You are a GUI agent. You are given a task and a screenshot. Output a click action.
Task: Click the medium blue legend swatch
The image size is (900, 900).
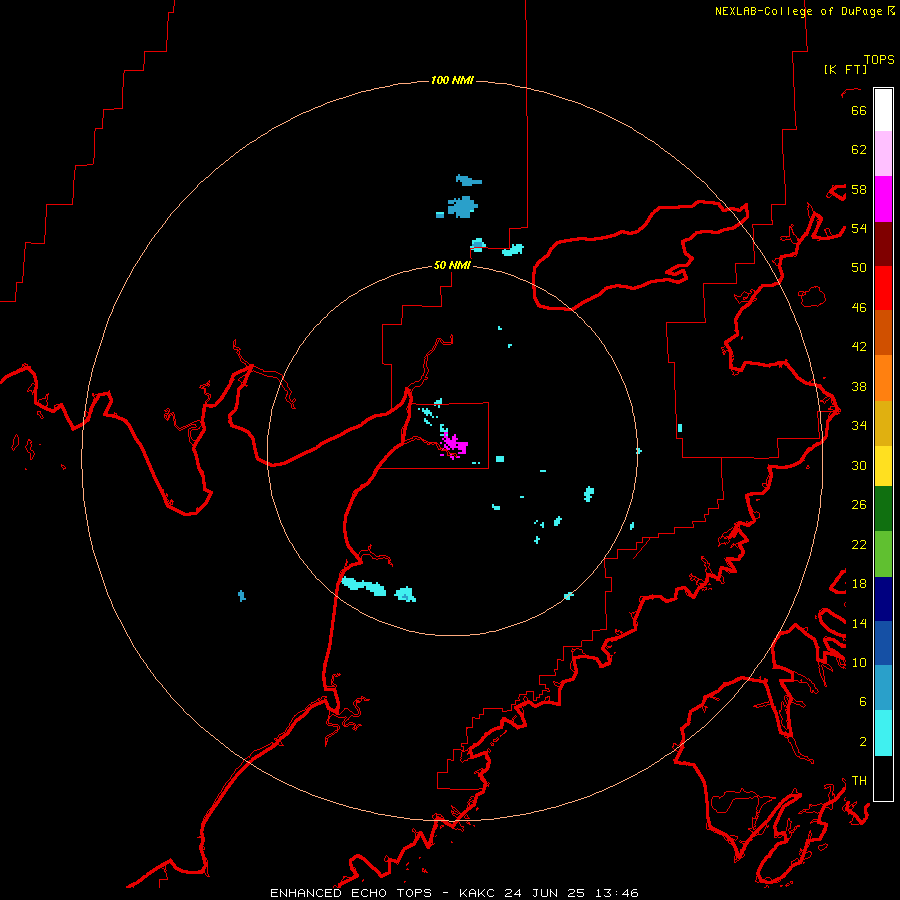[x=883, y=643]
